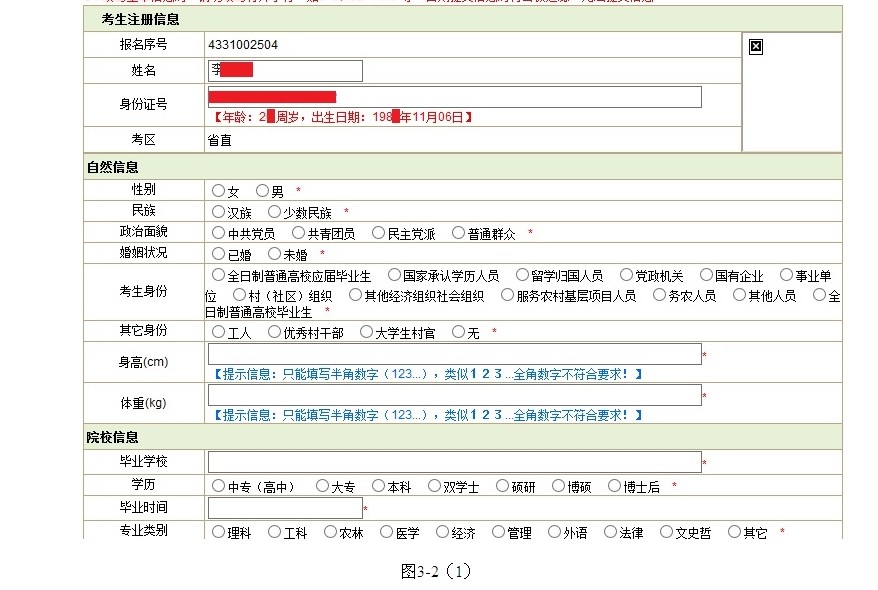Viewport: 878px width, 590px height.
Task: Choose 外语 major category
Action: pyautogui.click(x=554, y=532)
